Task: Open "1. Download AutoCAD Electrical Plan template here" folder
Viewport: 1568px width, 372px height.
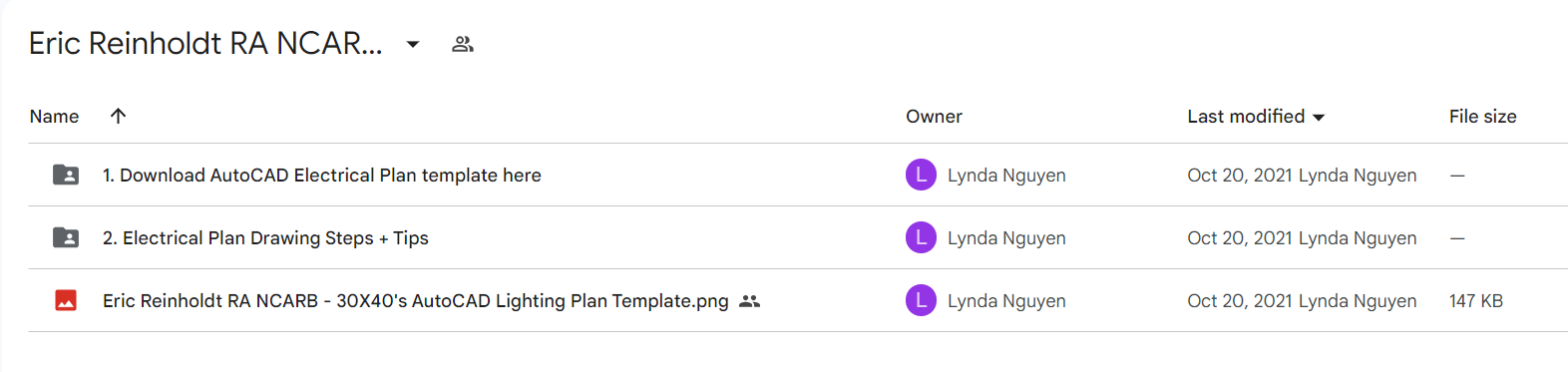Action: click(321, 176)
